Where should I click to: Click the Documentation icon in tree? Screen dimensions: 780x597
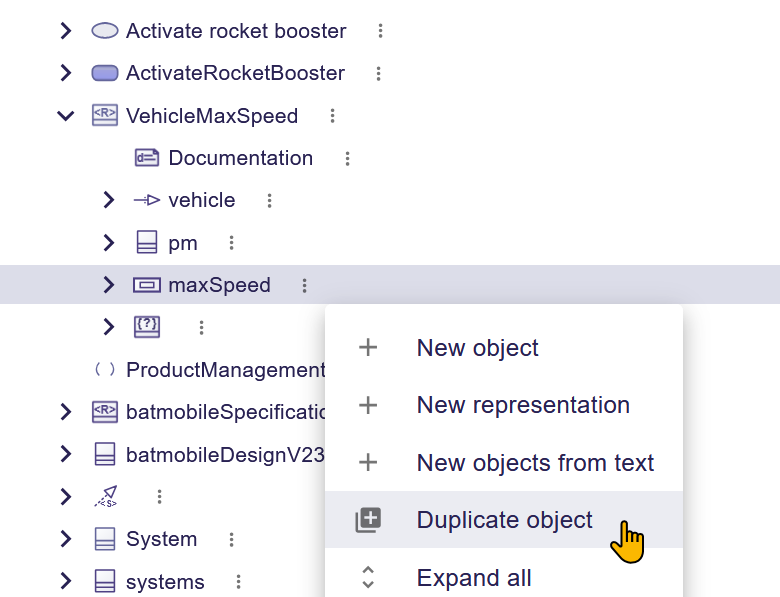[x=146, y=158]
